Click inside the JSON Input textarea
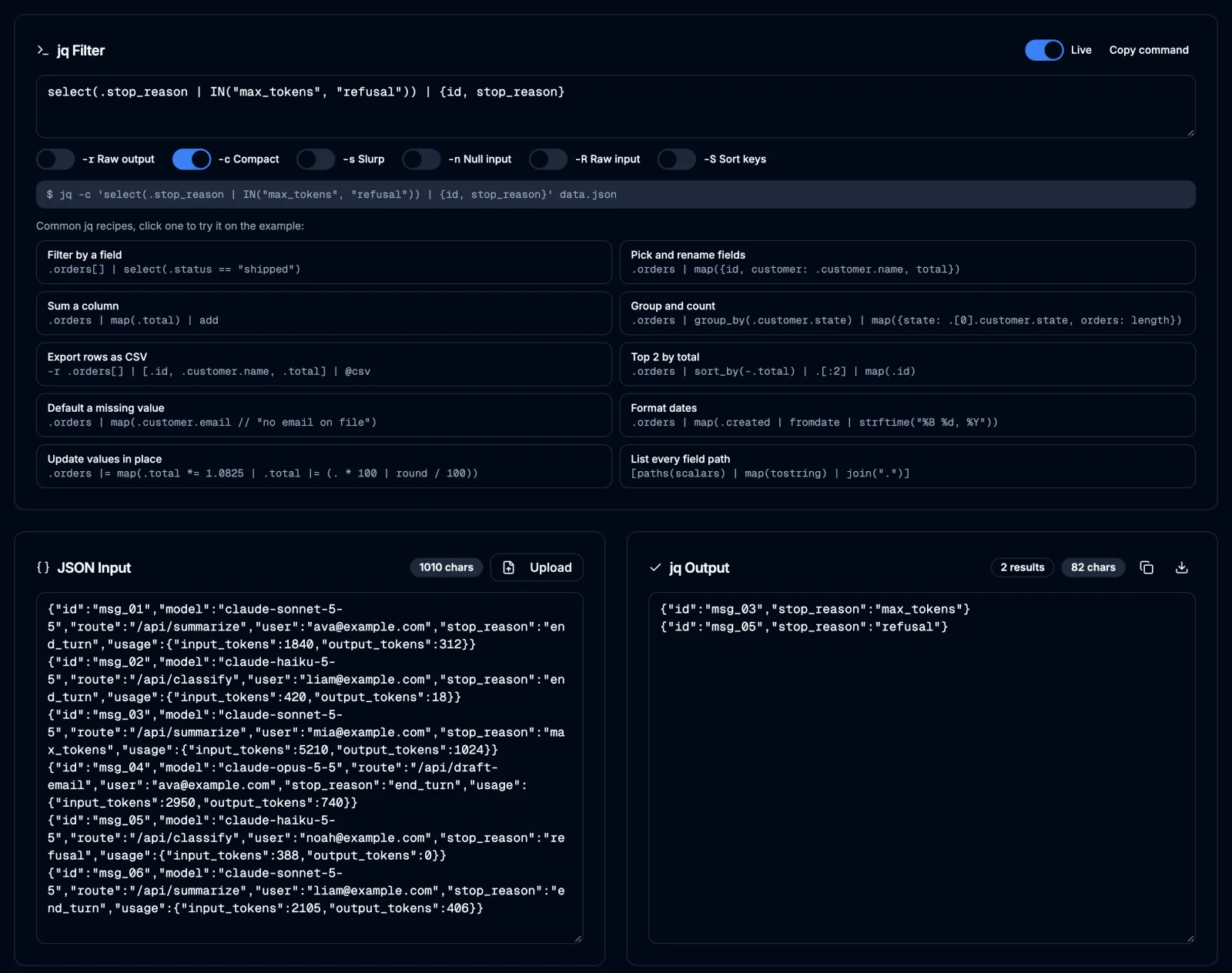The height and width of the screenshot is (973, 1232). coord(310,767)
